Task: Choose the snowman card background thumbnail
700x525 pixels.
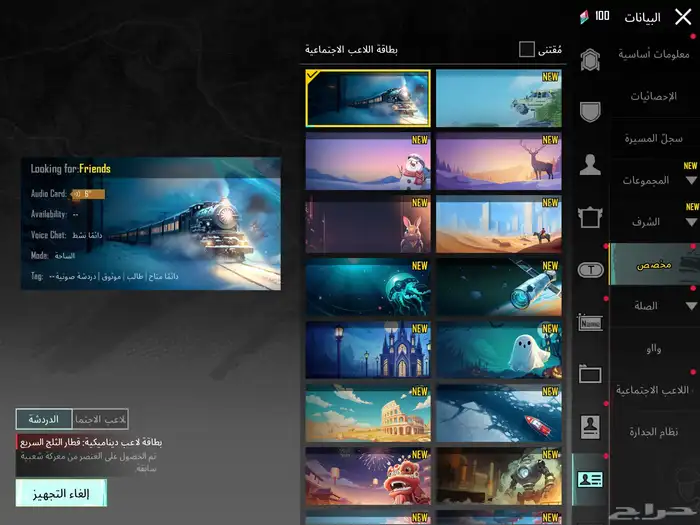Action: point(368,161)
